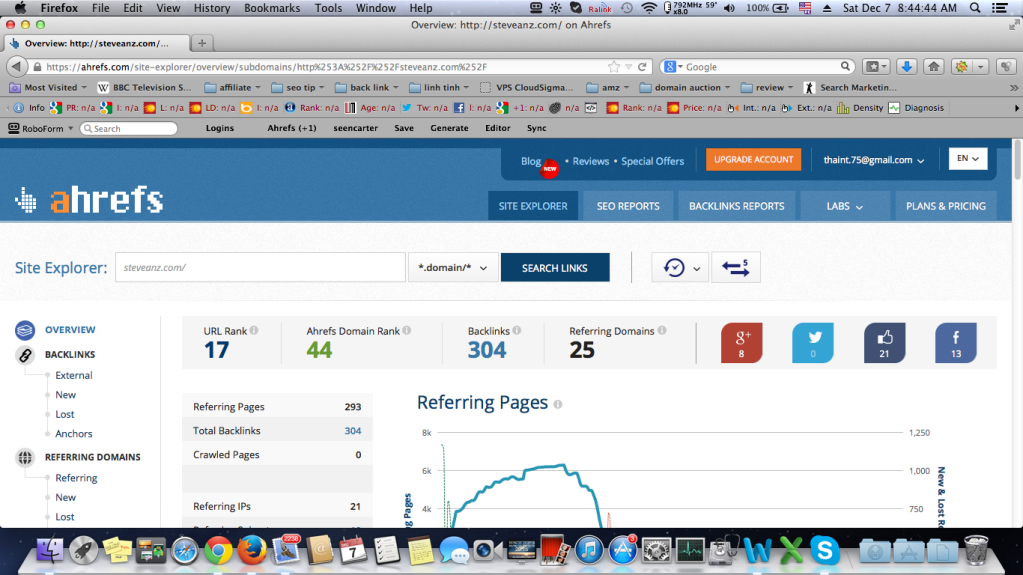1023x575 pixels.
Task: Click the Referring Domains globe icon
Action: [x=25, y=458]
